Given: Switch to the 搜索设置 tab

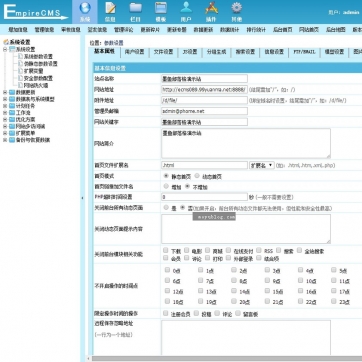Looking at the screenshot, I should (245, 52).
